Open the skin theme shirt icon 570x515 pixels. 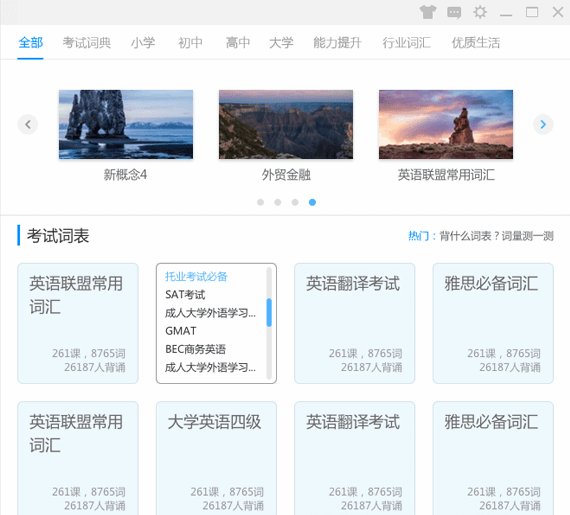pyautogui.click(x=428, y=12)
